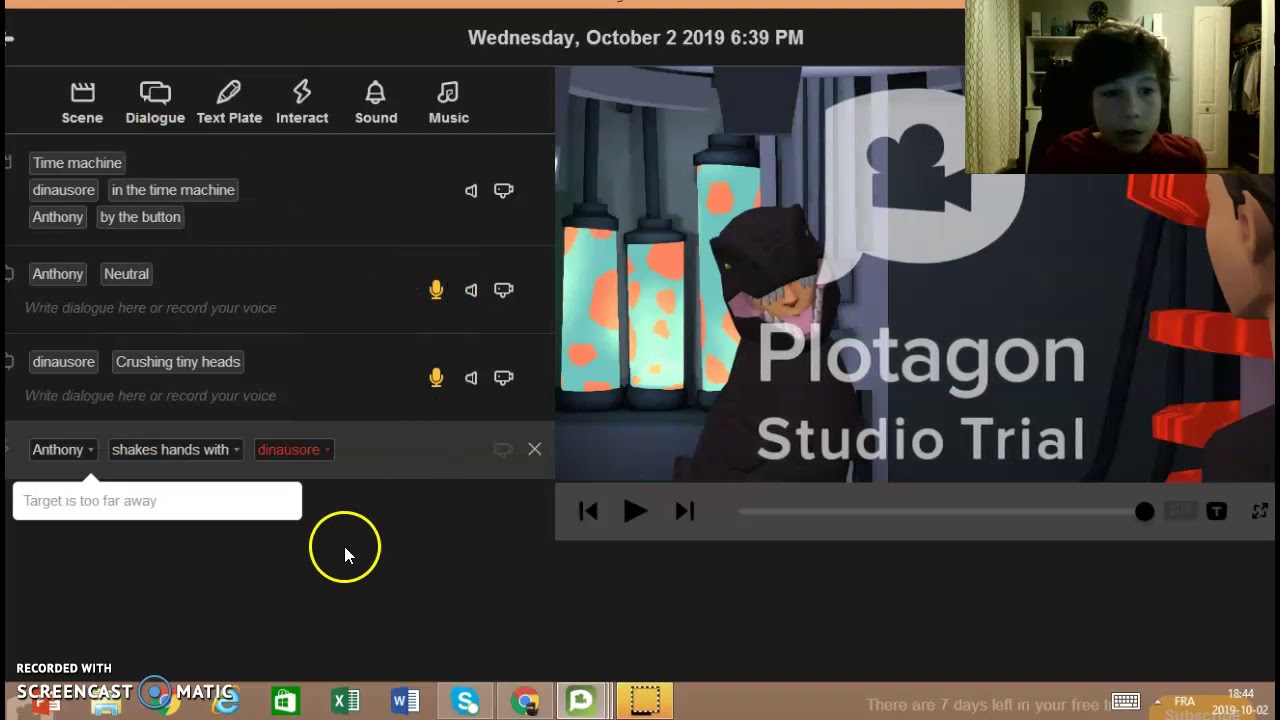
Task: Record voice for dinausore's dialogue
Action: pyautogui.click(x=436, y=378)
